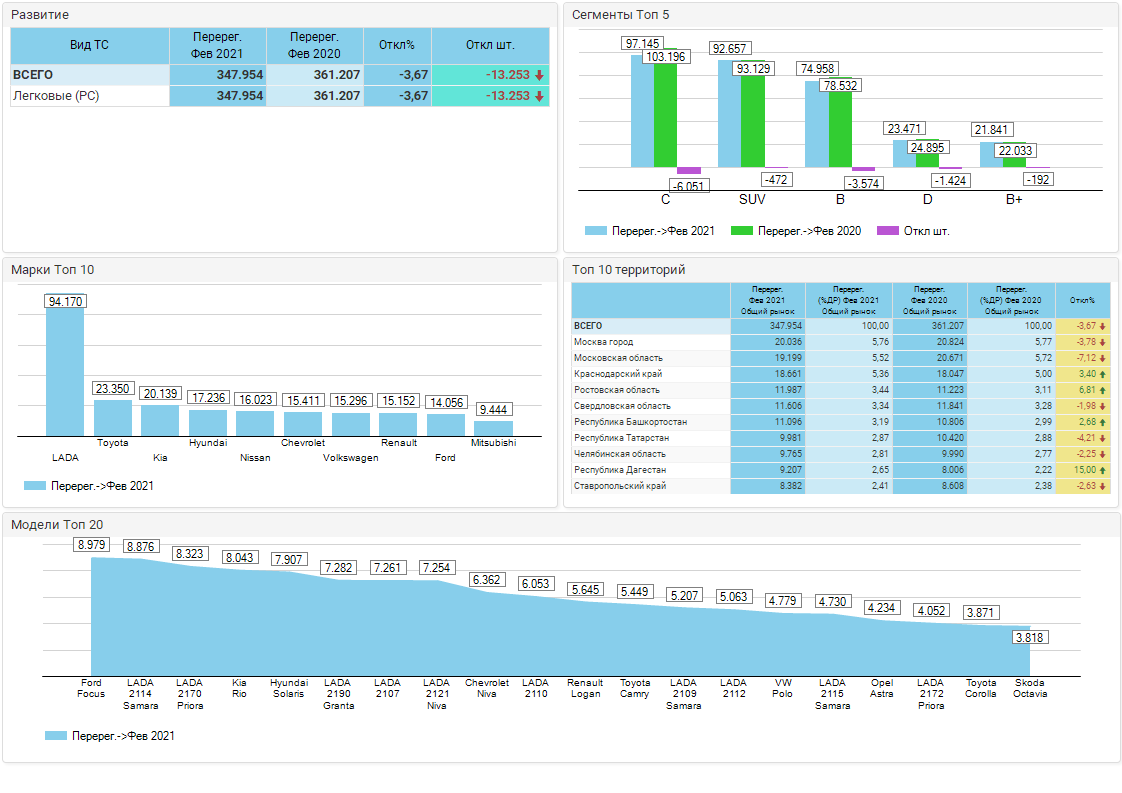The image size is (1122, 793).
Task: Click the green up arrow for Ростовская область
Action: (1102, 390)
